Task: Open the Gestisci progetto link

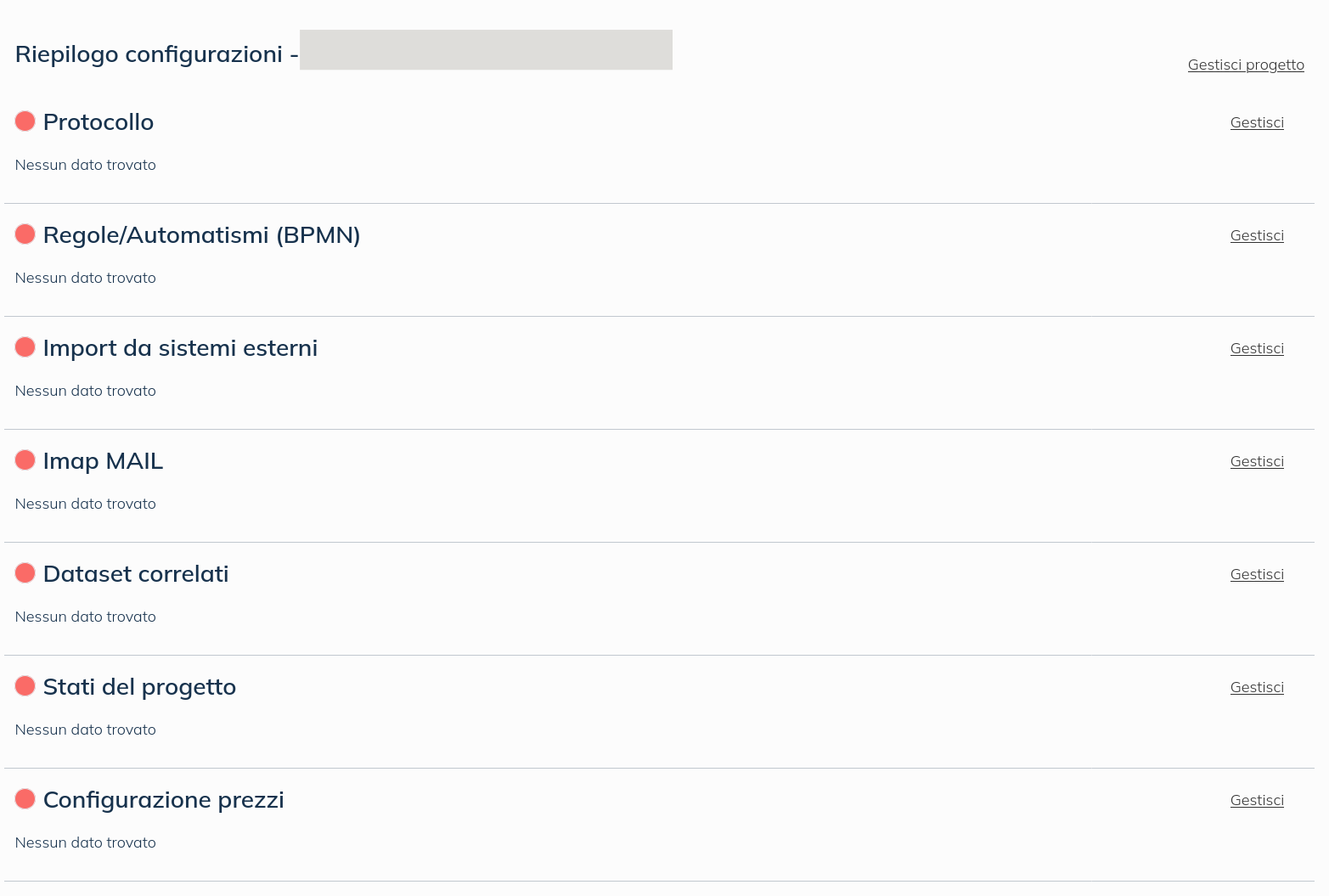Action: click(x=1245, y=65)
